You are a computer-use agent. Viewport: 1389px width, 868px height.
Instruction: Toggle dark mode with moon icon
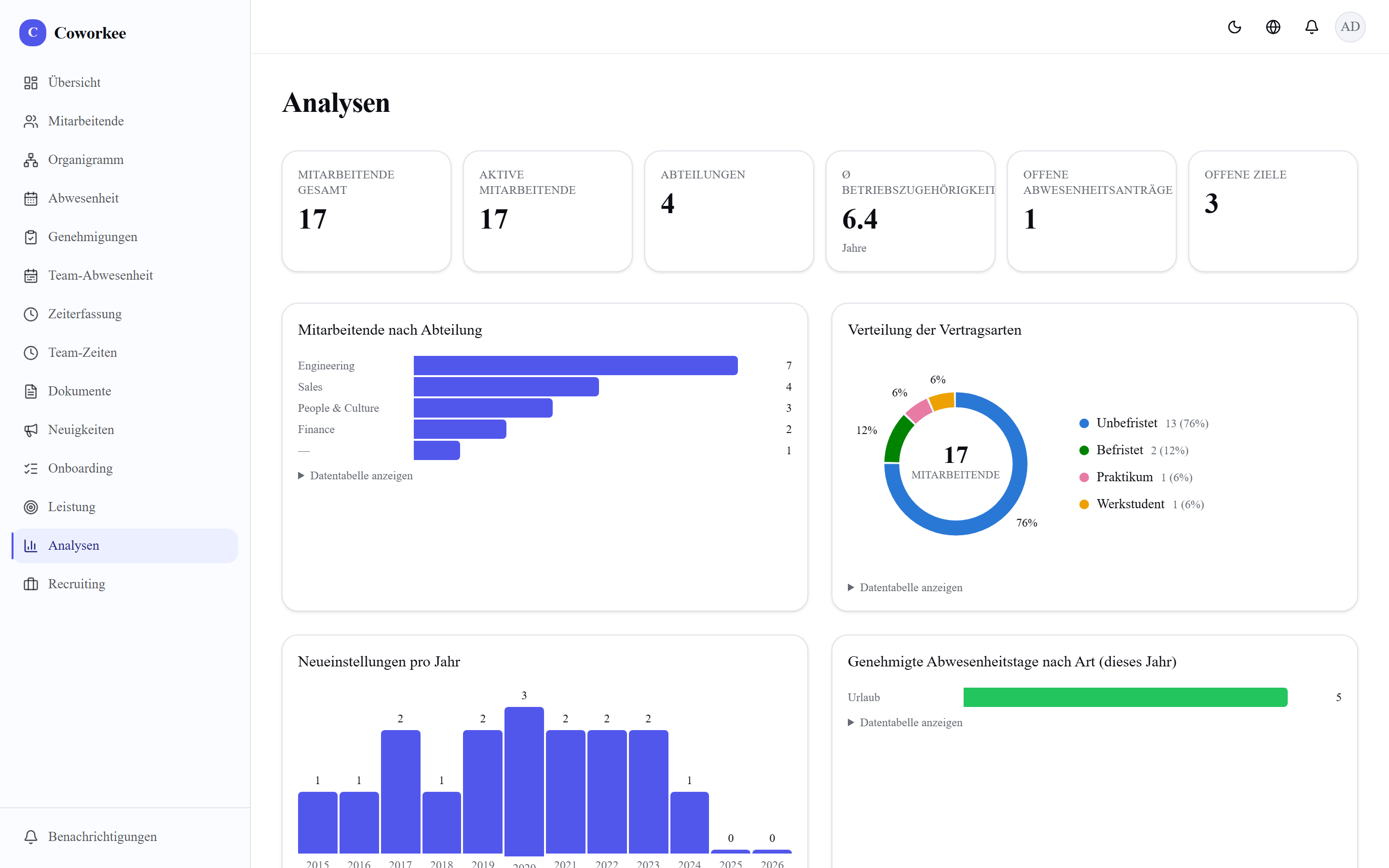pyautogui.click(x=1235, y=27)
